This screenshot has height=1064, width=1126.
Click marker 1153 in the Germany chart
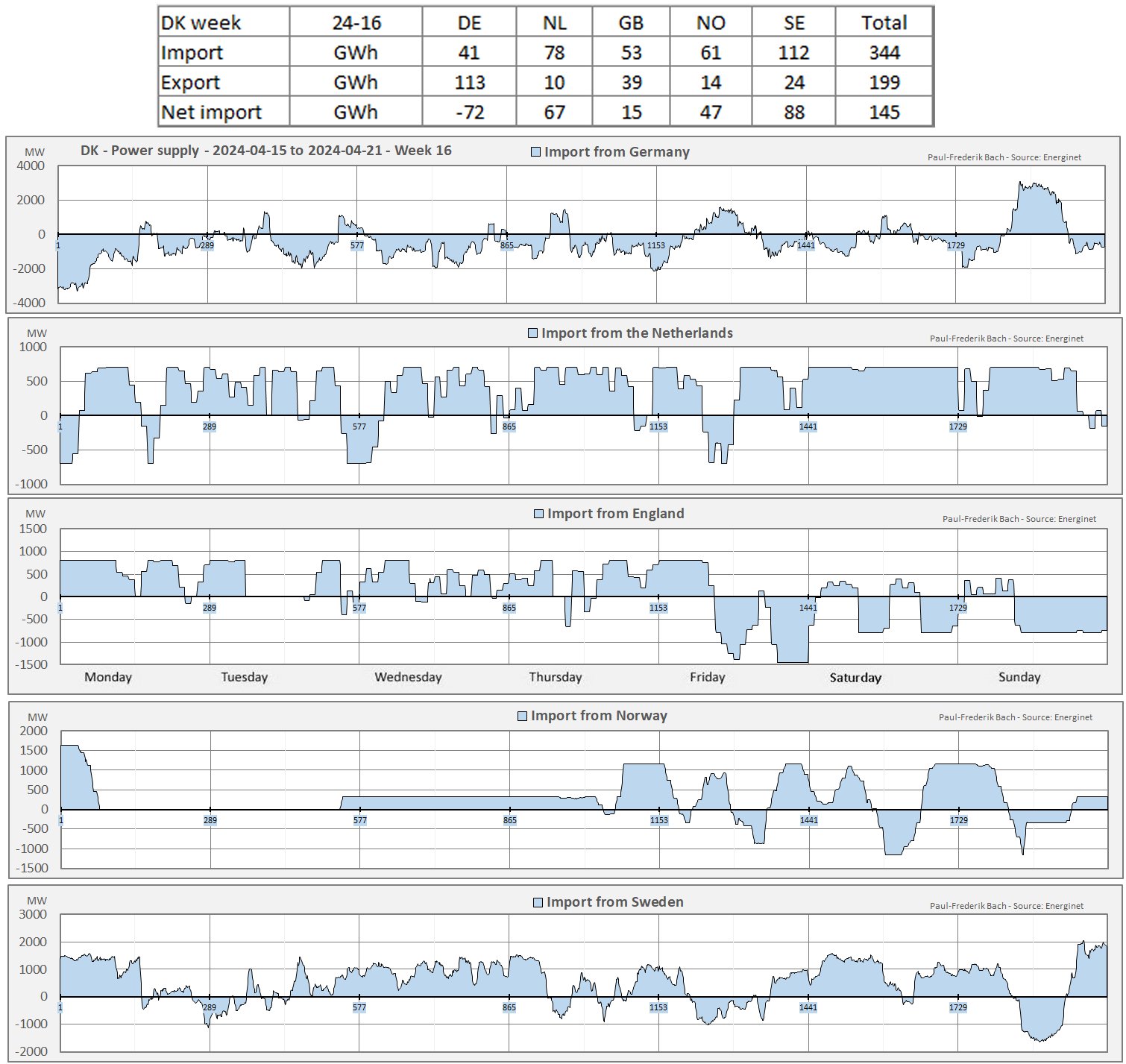pos(655,245)
